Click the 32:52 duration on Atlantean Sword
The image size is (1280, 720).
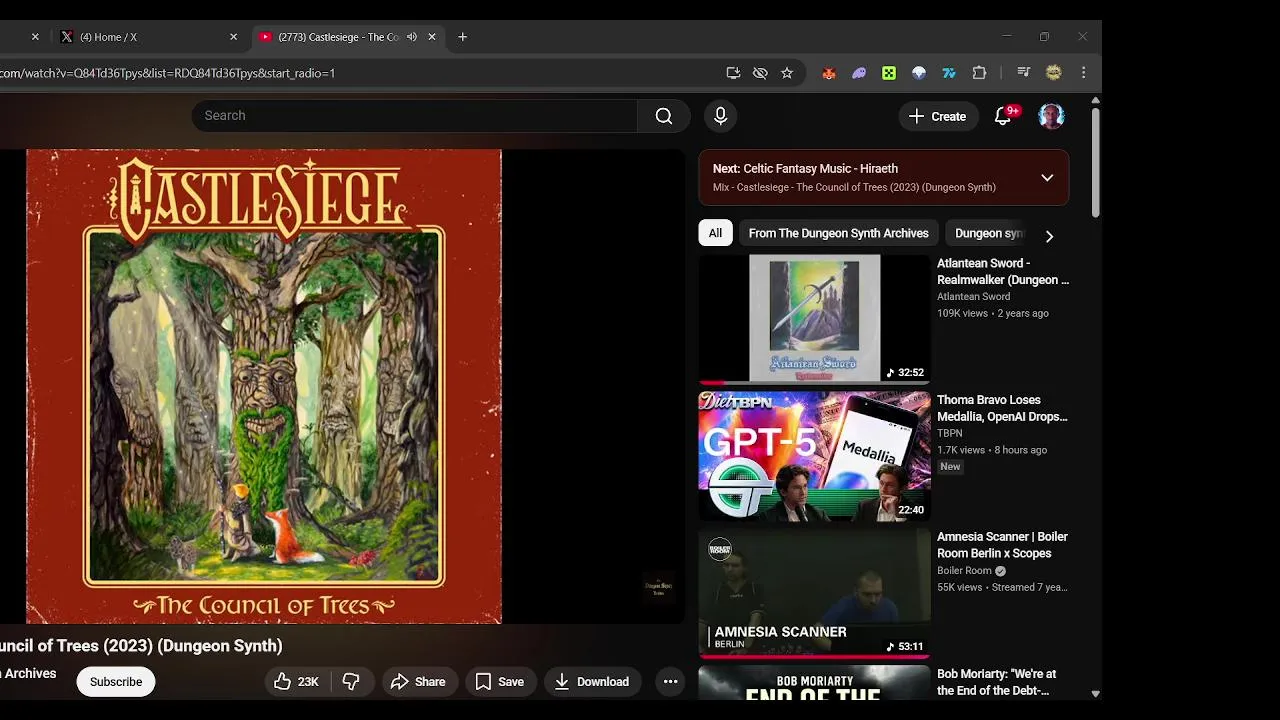coord(905,373)
